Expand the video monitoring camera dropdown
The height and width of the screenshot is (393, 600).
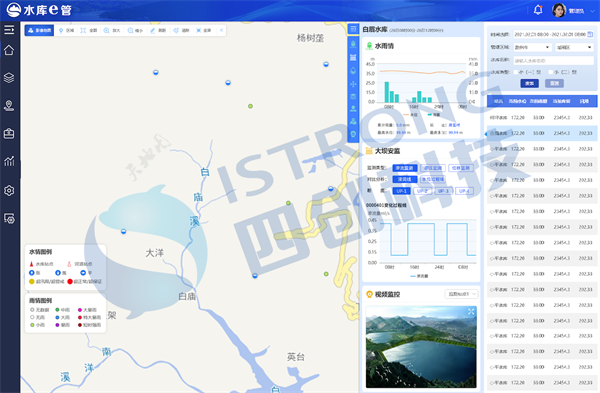[x=462, y=294]
